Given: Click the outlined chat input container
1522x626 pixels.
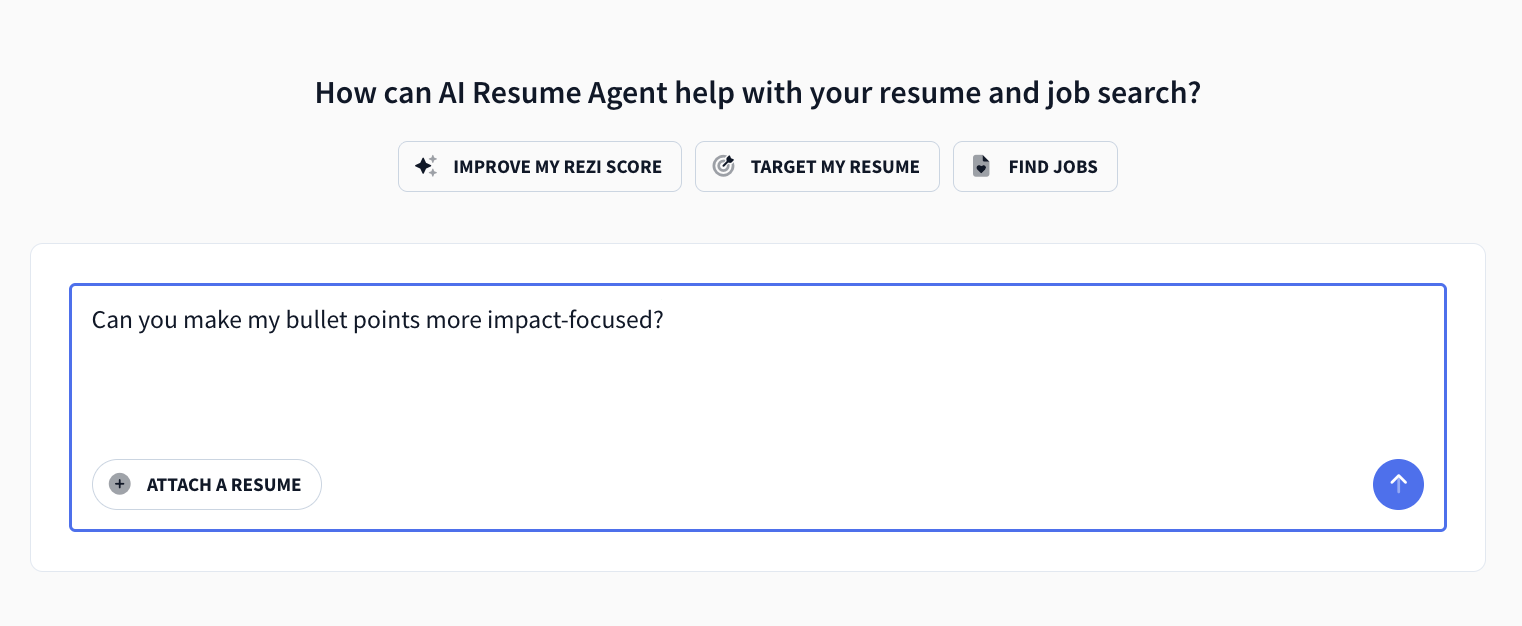Looking at the screenshot, I should pos(757,407).
